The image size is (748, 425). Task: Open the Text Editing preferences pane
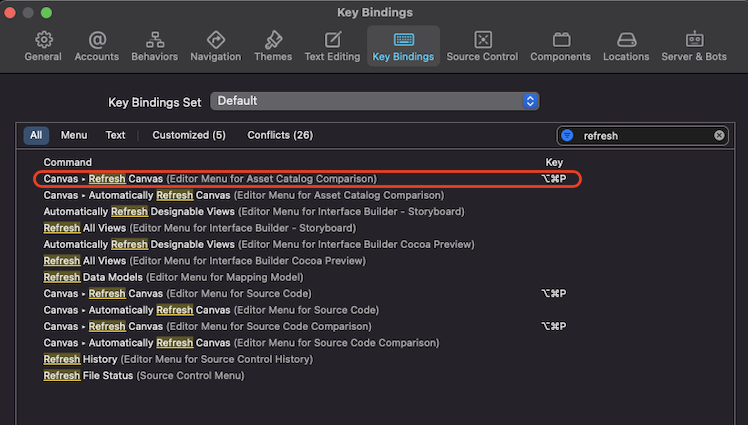click(x=332, y=46)
